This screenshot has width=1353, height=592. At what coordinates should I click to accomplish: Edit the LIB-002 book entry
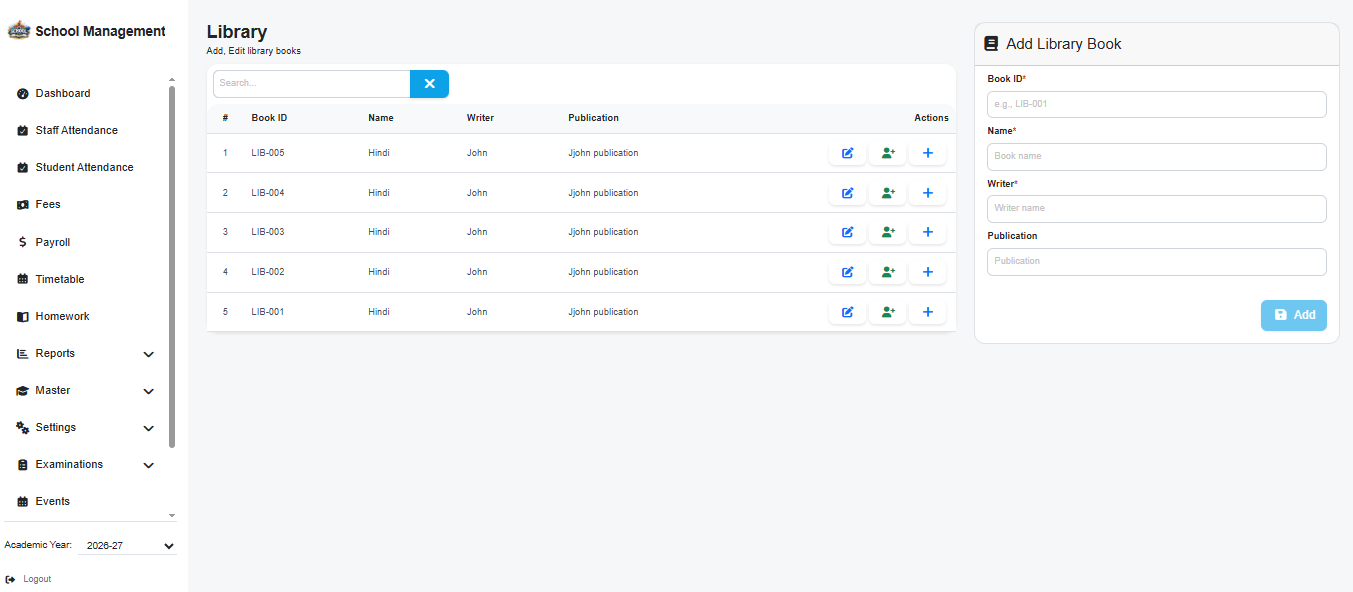tap(847, 272)
